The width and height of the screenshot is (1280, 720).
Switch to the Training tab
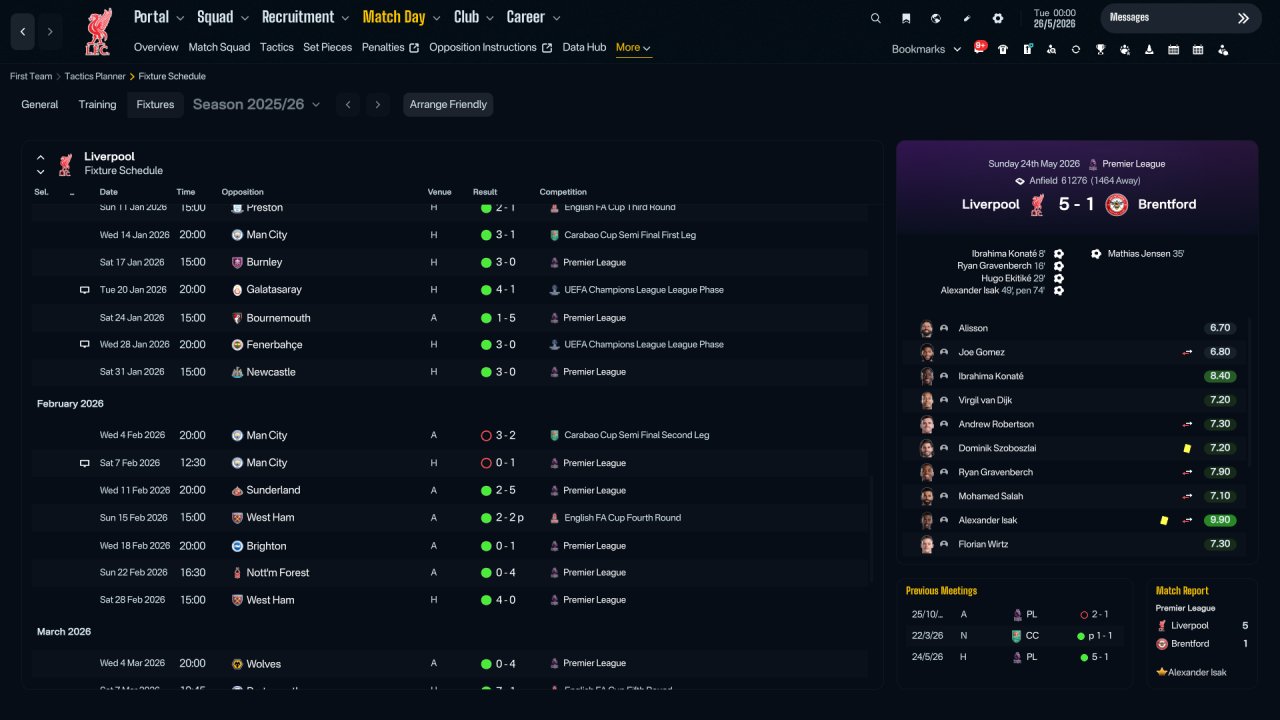pyautogui.click(x=98, y=104)
